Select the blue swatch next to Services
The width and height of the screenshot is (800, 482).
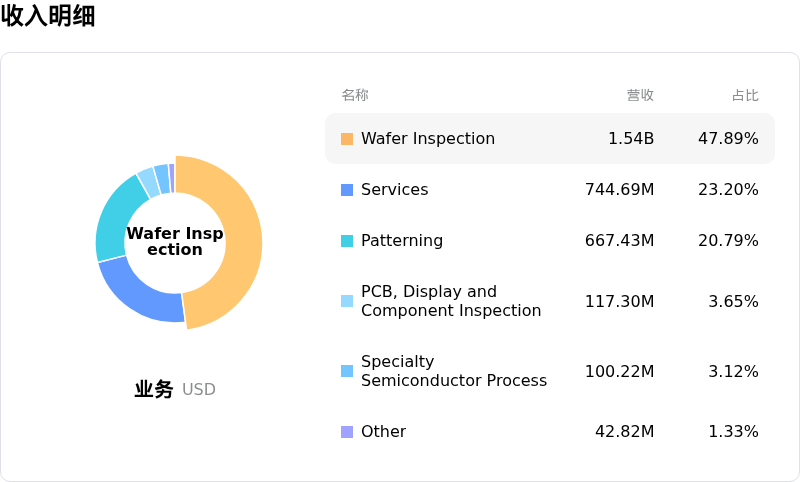point(347,190)
